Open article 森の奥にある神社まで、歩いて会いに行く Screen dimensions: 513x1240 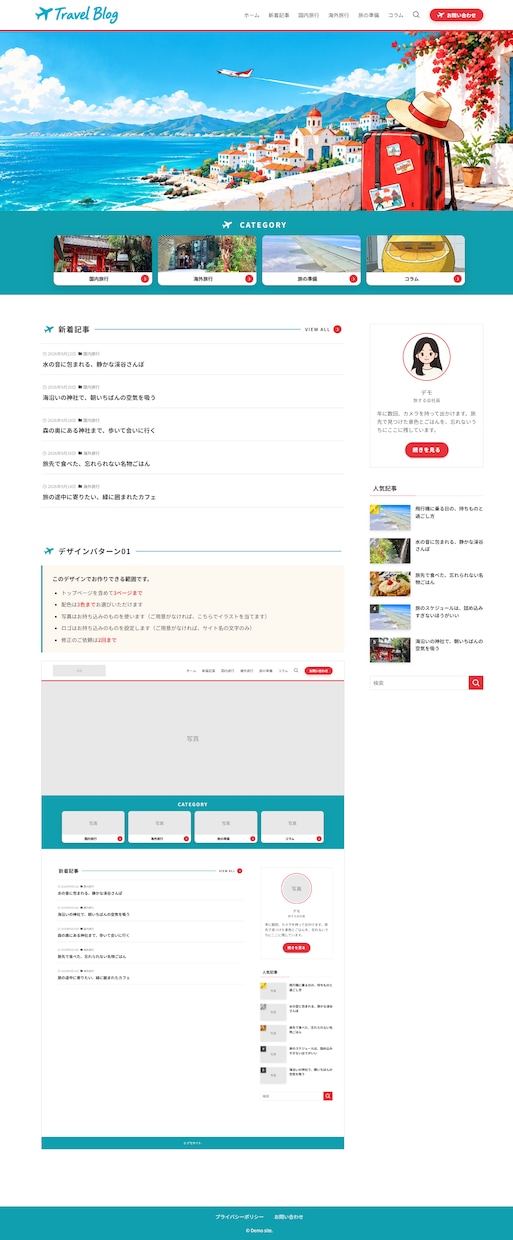coord(99,431)
